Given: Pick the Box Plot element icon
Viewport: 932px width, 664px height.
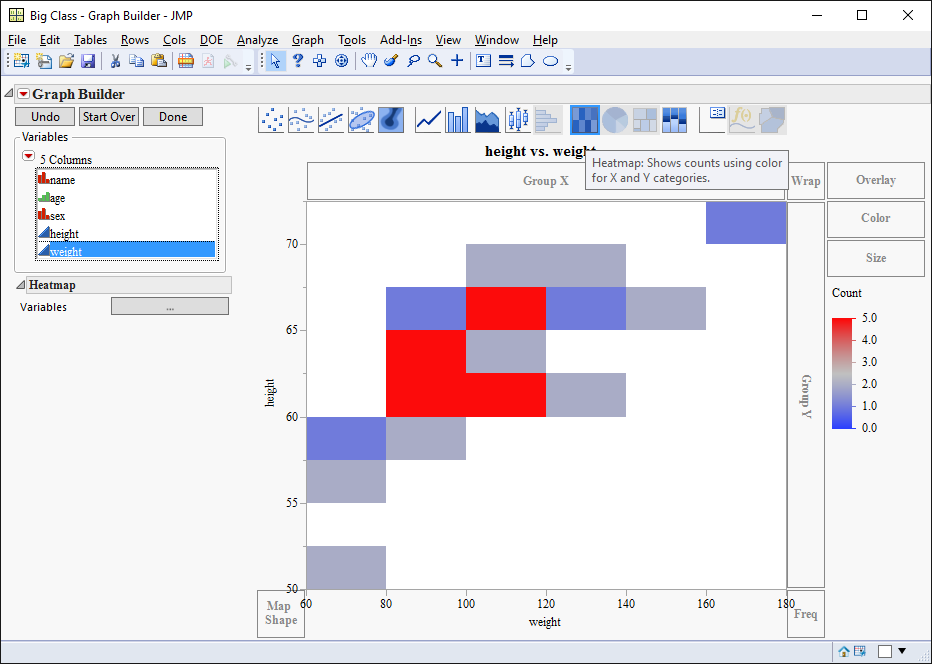Looking at the screenshot, I should 517,119.
